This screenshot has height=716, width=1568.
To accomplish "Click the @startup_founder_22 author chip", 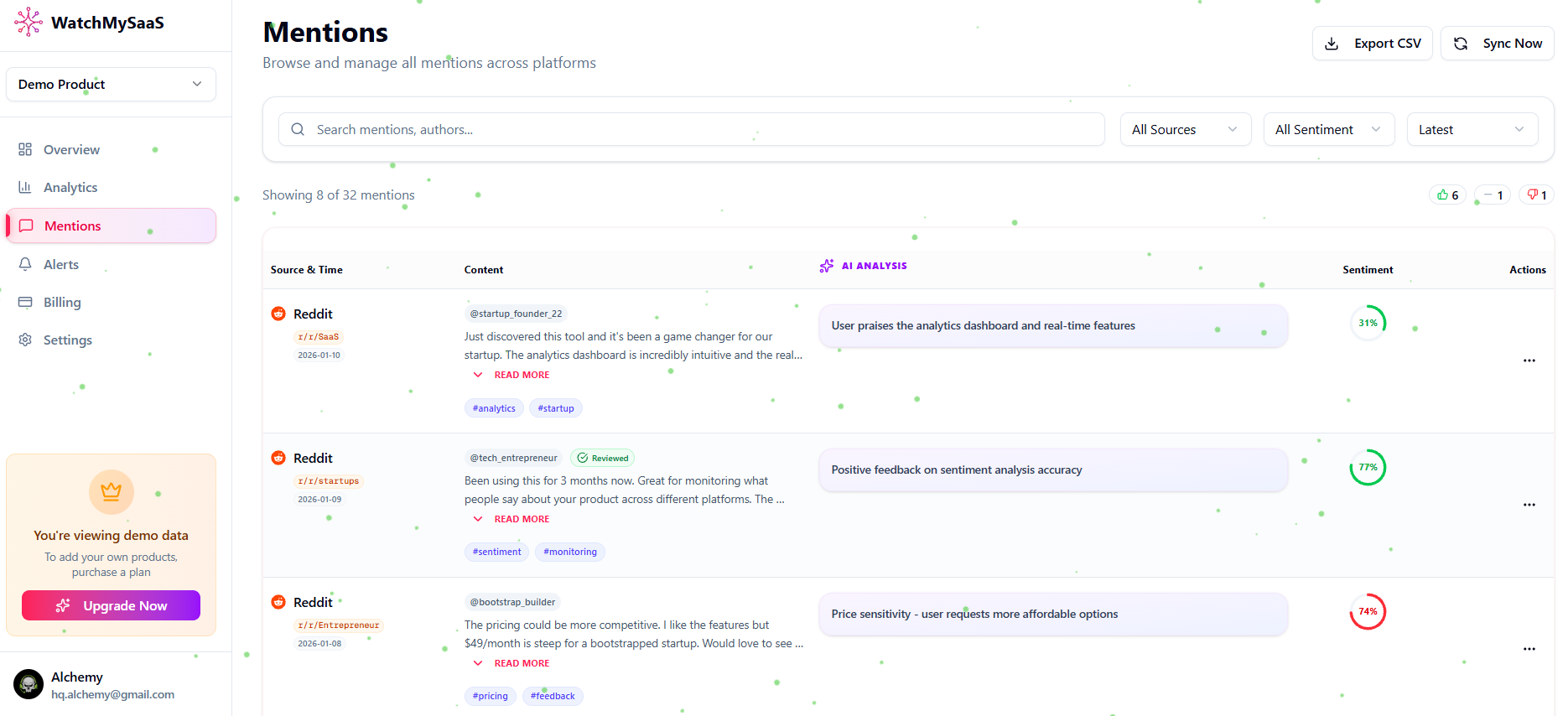I will point(516,314).
